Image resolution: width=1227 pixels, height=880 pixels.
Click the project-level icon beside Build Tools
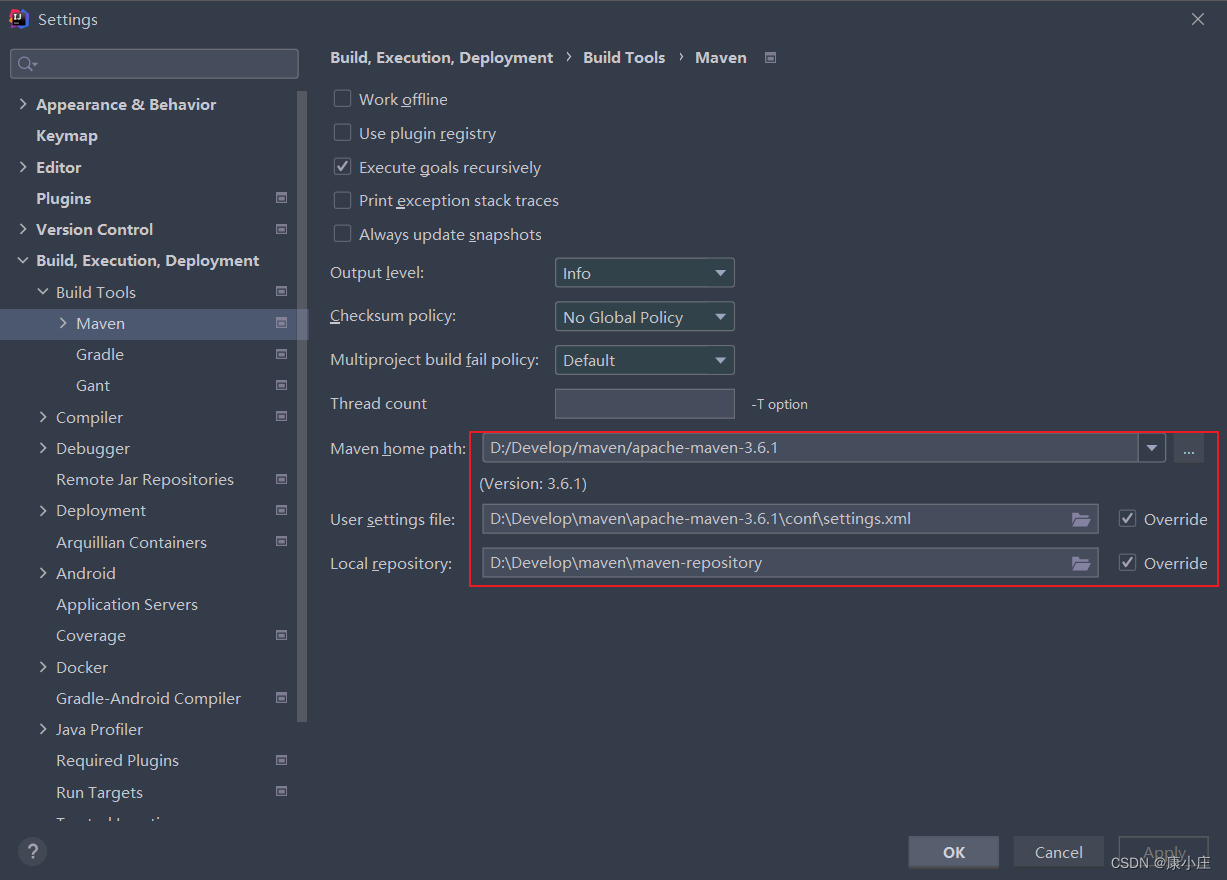click(x=281, y=292)
